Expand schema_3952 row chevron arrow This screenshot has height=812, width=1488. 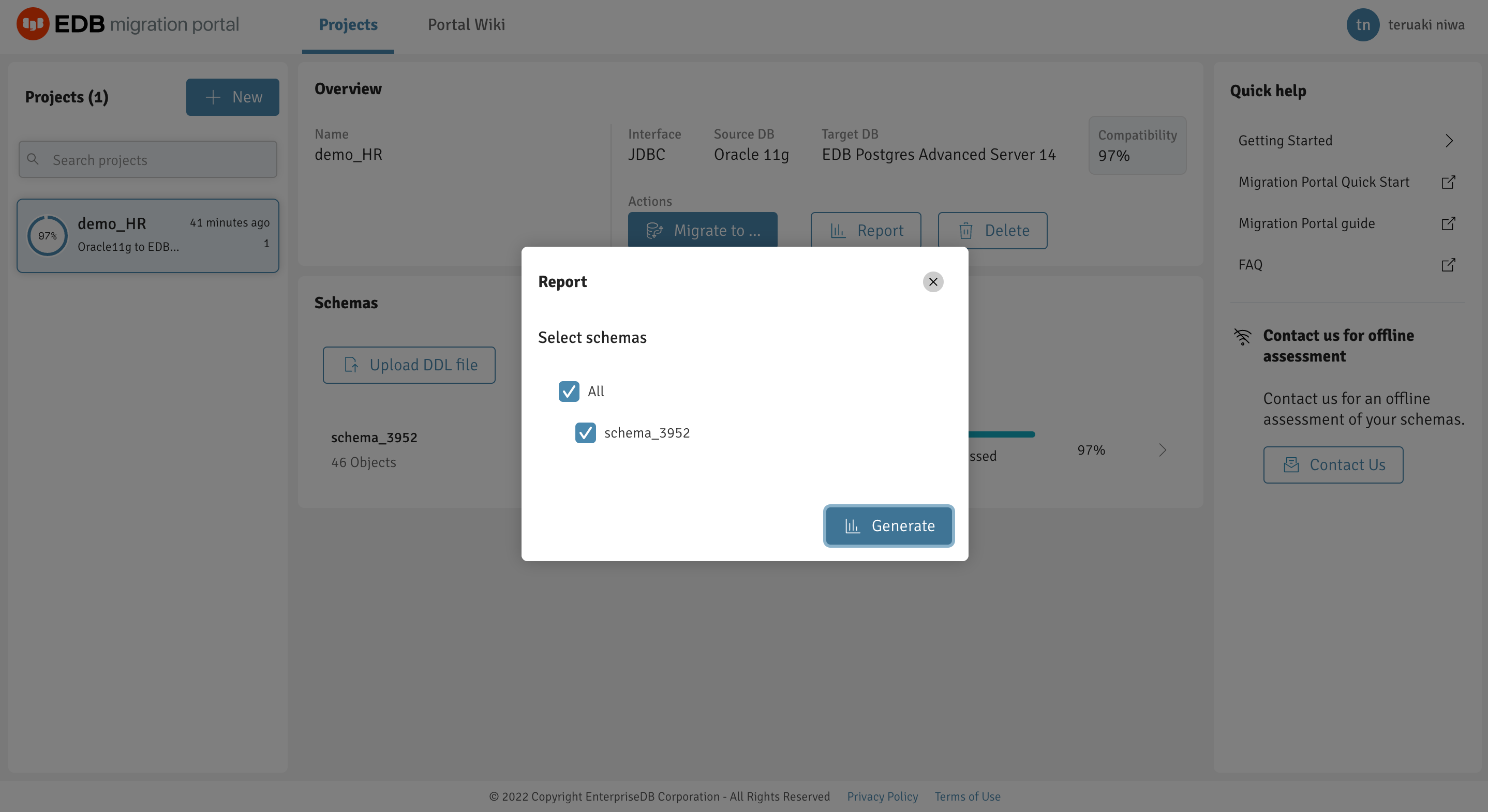[x=1162, y=450]
